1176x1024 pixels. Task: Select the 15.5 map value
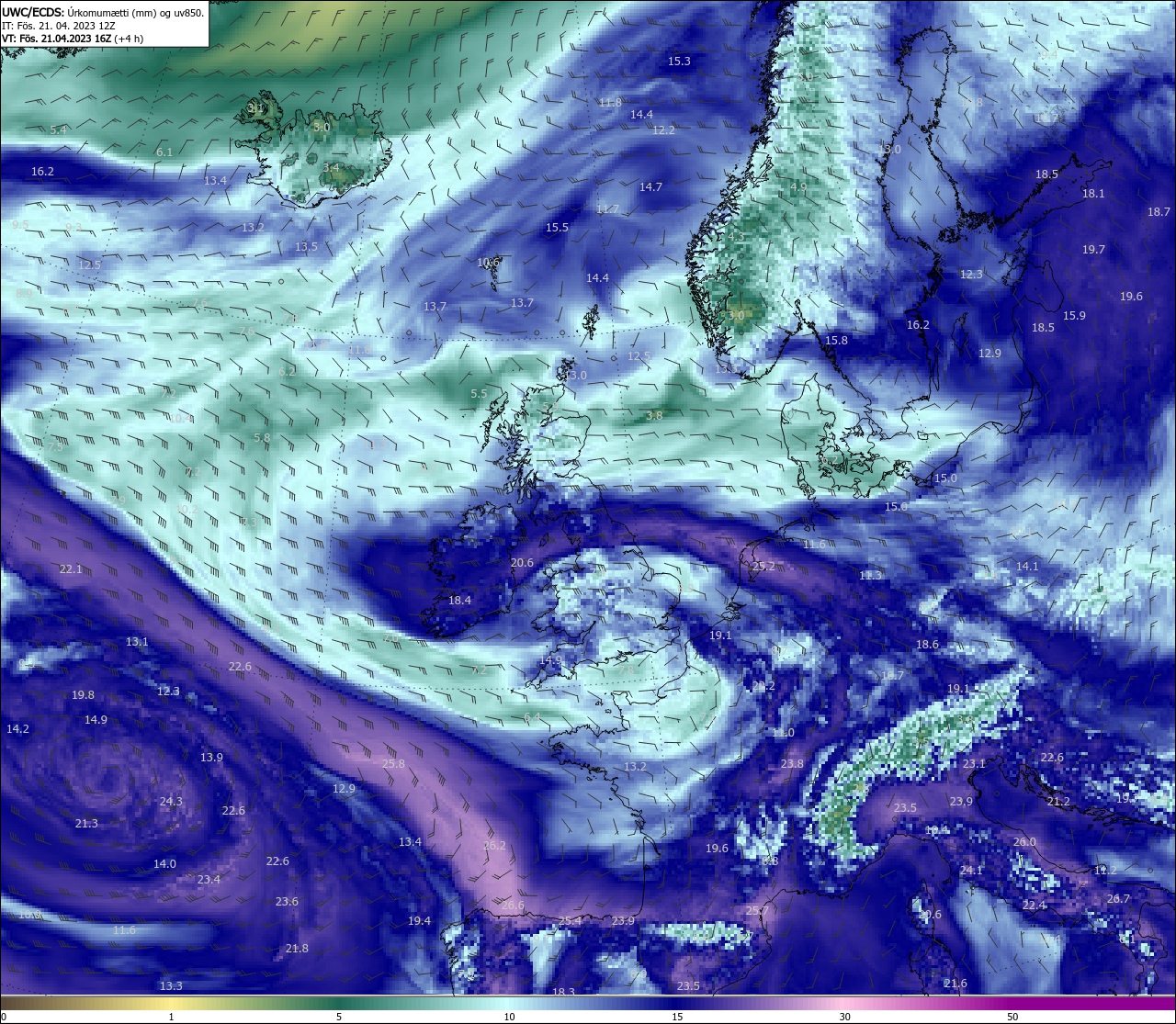tap(557, 228)
